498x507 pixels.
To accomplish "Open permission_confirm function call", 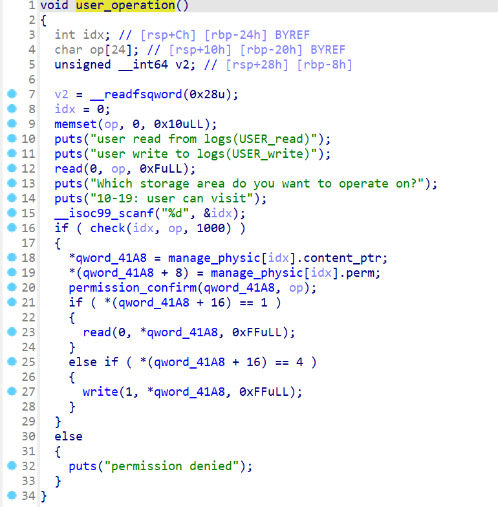I will 133,288.
